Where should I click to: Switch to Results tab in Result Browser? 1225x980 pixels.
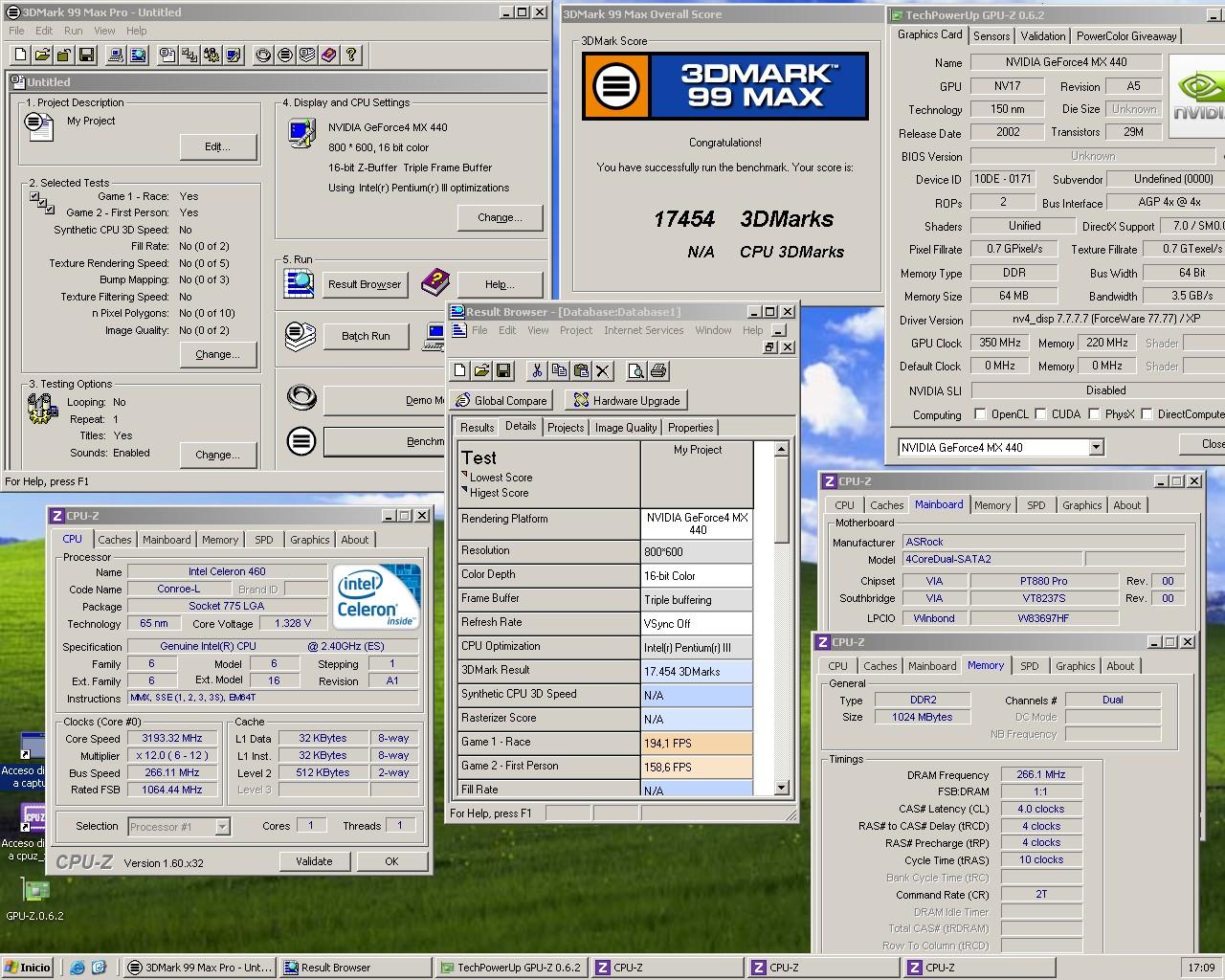(x=477, y=428)
